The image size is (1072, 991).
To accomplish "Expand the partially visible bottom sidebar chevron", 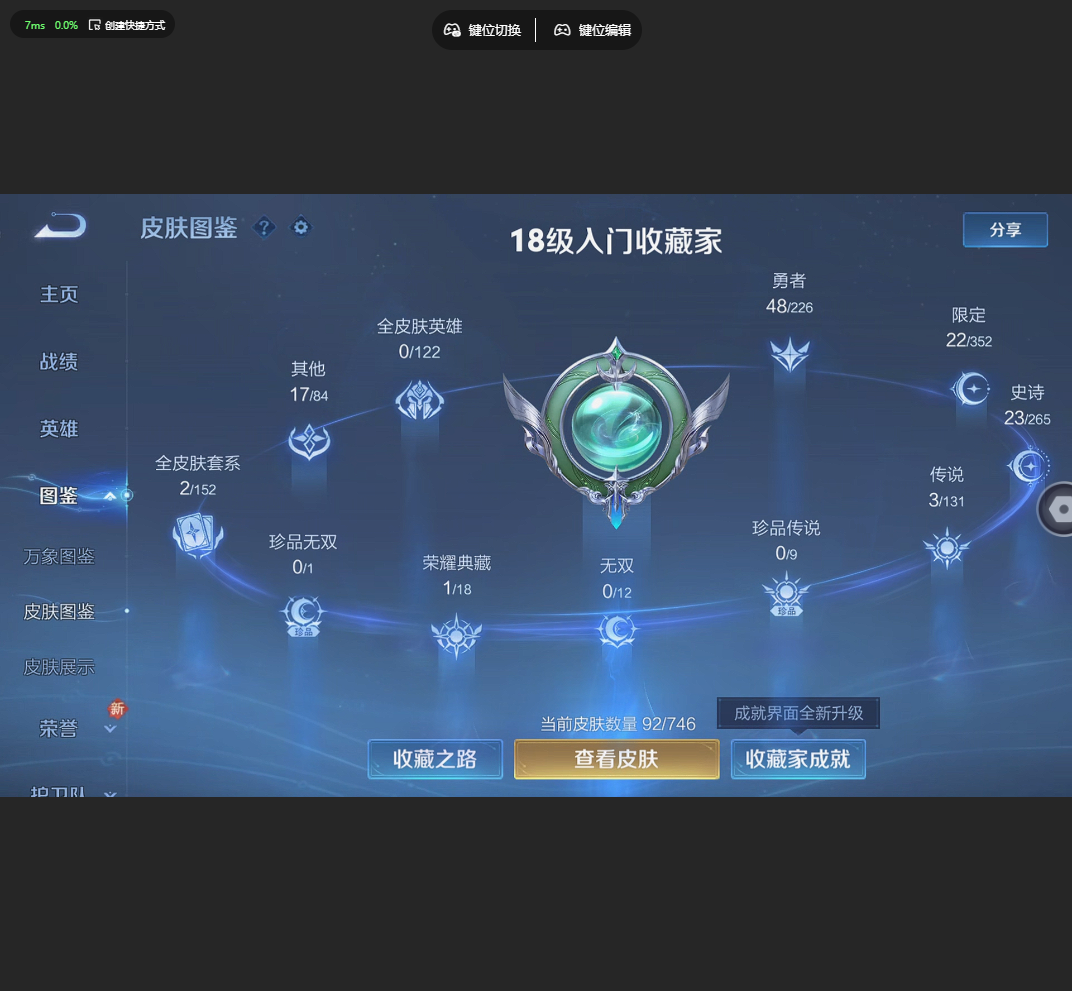I will (110, 793).
